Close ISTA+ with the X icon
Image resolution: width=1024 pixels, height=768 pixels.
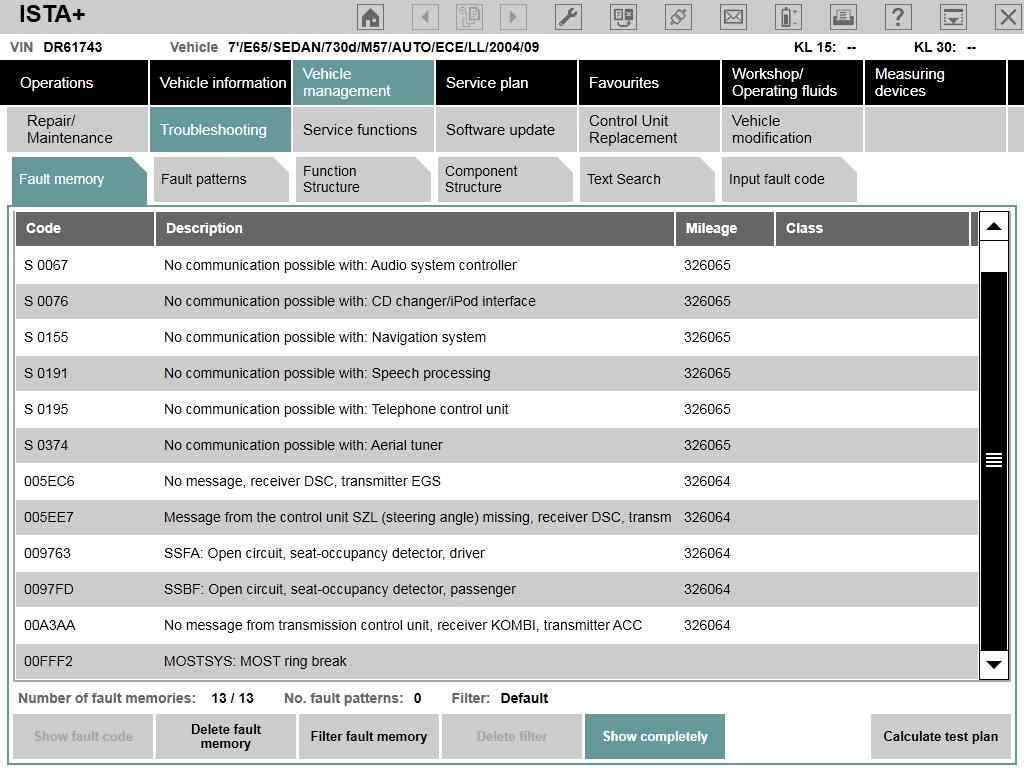[x=1008, y=16]
